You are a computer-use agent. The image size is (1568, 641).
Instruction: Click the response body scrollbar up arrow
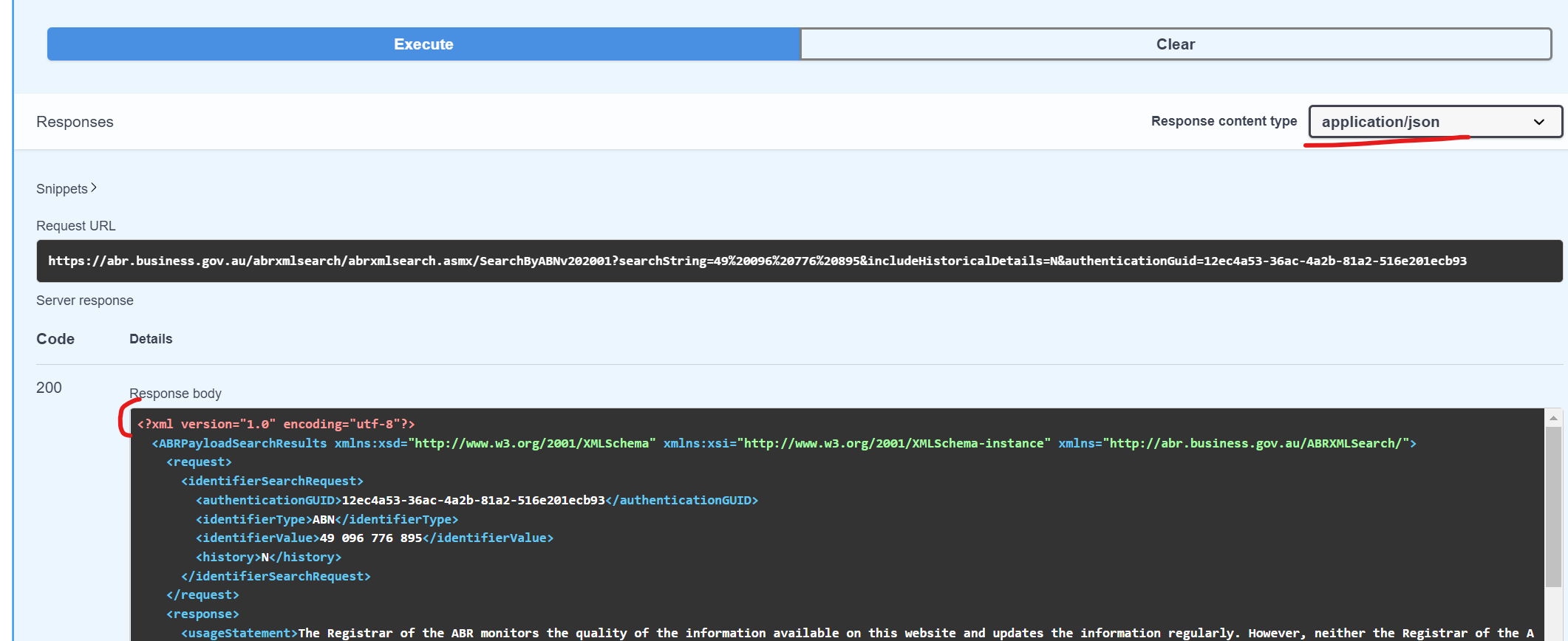point(1553,418)
